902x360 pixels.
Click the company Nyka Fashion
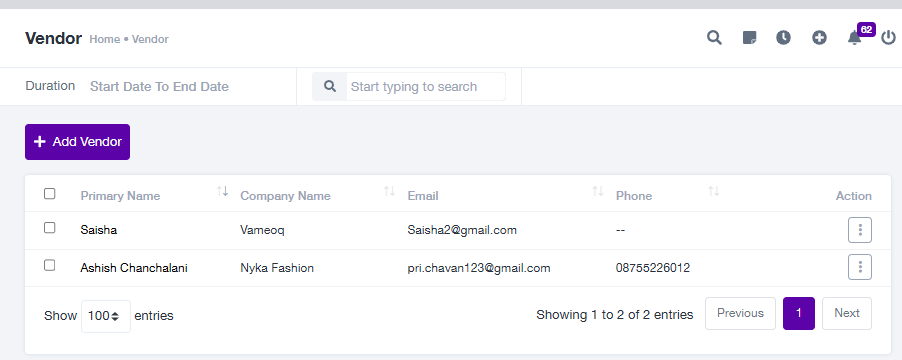click(277, 268)
